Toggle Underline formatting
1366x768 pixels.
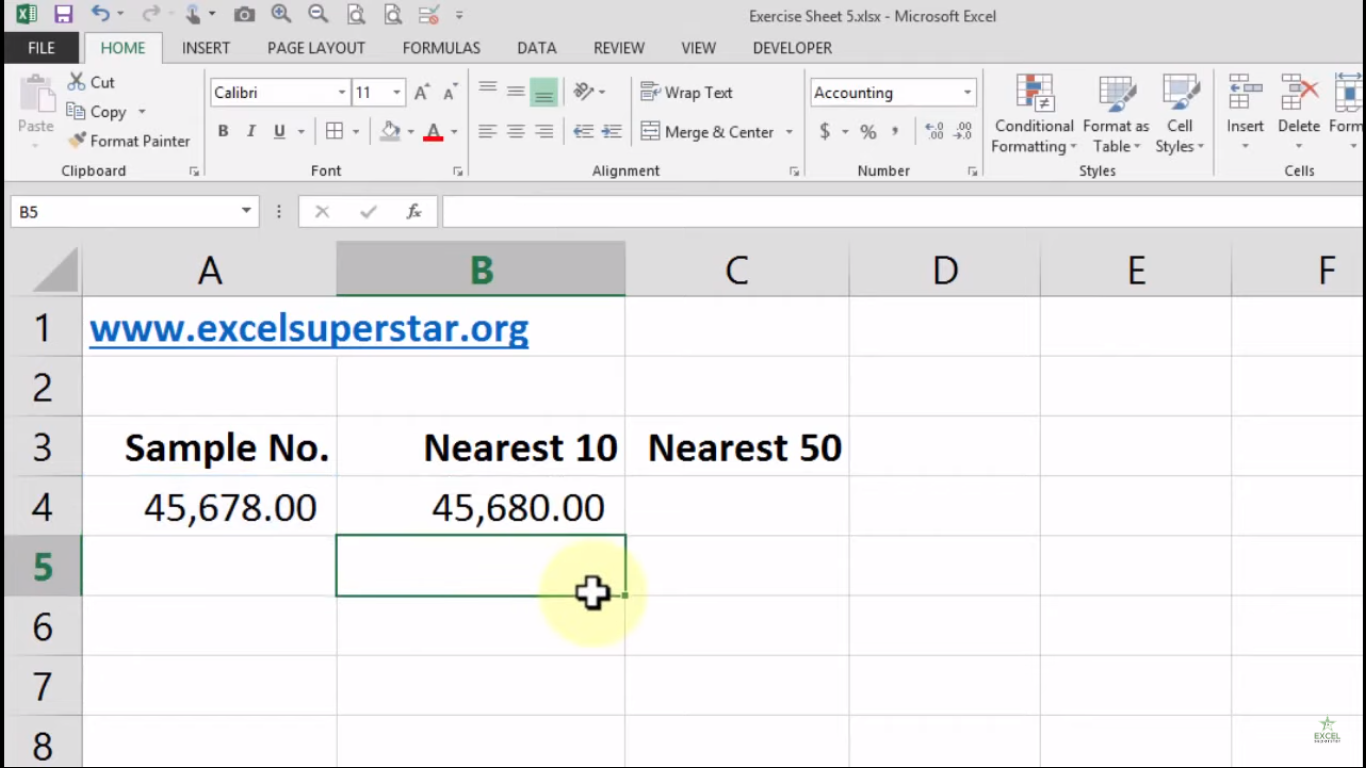(x=279, y=131)
